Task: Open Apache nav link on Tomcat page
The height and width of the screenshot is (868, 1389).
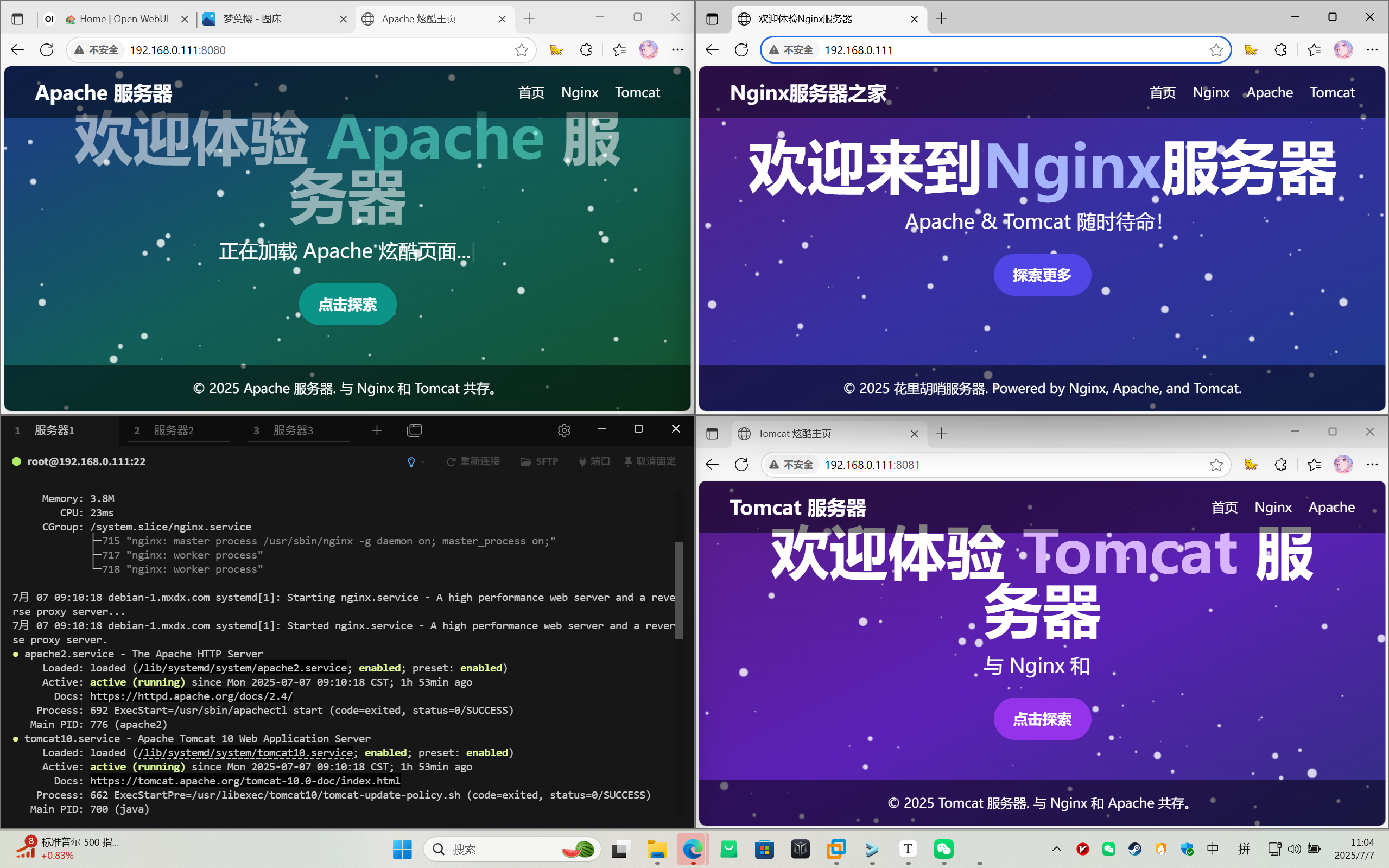Action: pyautogui.click(x=1331, y=507)
